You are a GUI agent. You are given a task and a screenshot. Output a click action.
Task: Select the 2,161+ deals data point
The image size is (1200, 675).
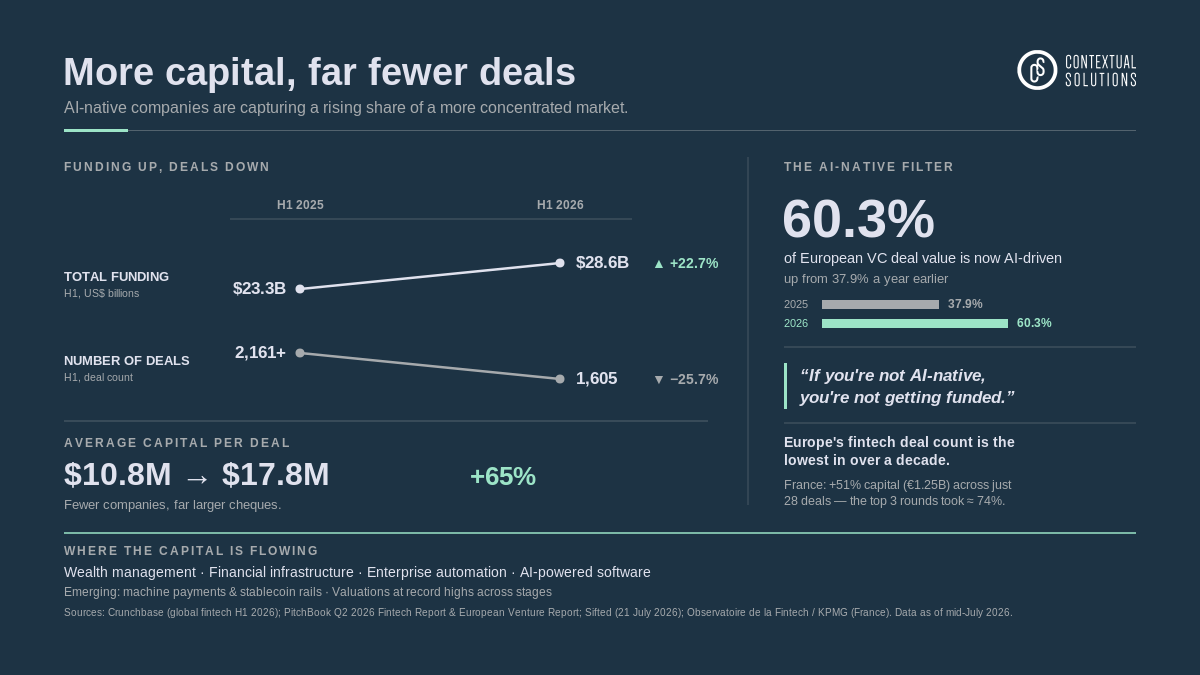click(x=300, y=353)
